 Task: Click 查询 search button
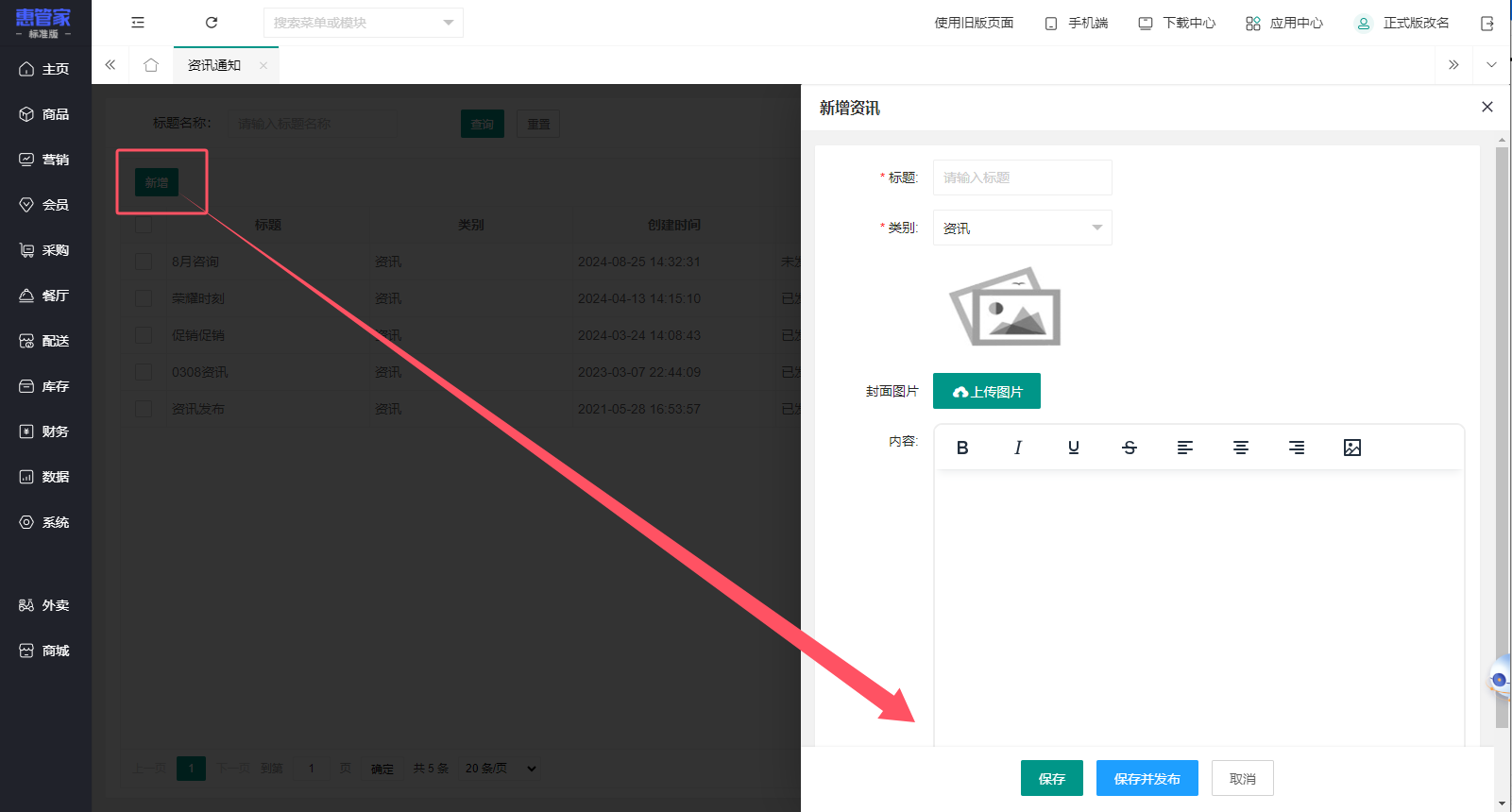(483, 124)
